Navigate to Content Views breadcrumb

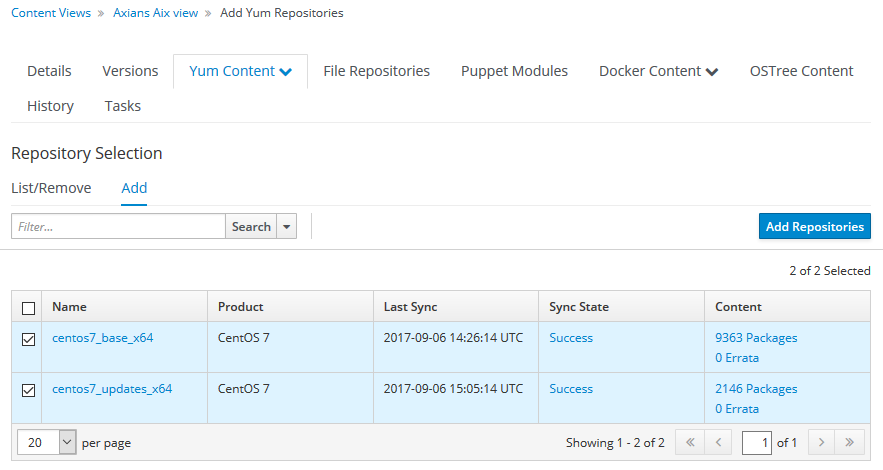point(51,13)
